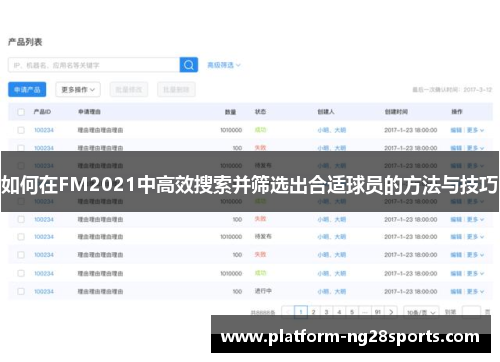The height and width of the screenshot is (362, 500).
Task: Click the 到第 page jump input box
Action: [x=471, y=312]
